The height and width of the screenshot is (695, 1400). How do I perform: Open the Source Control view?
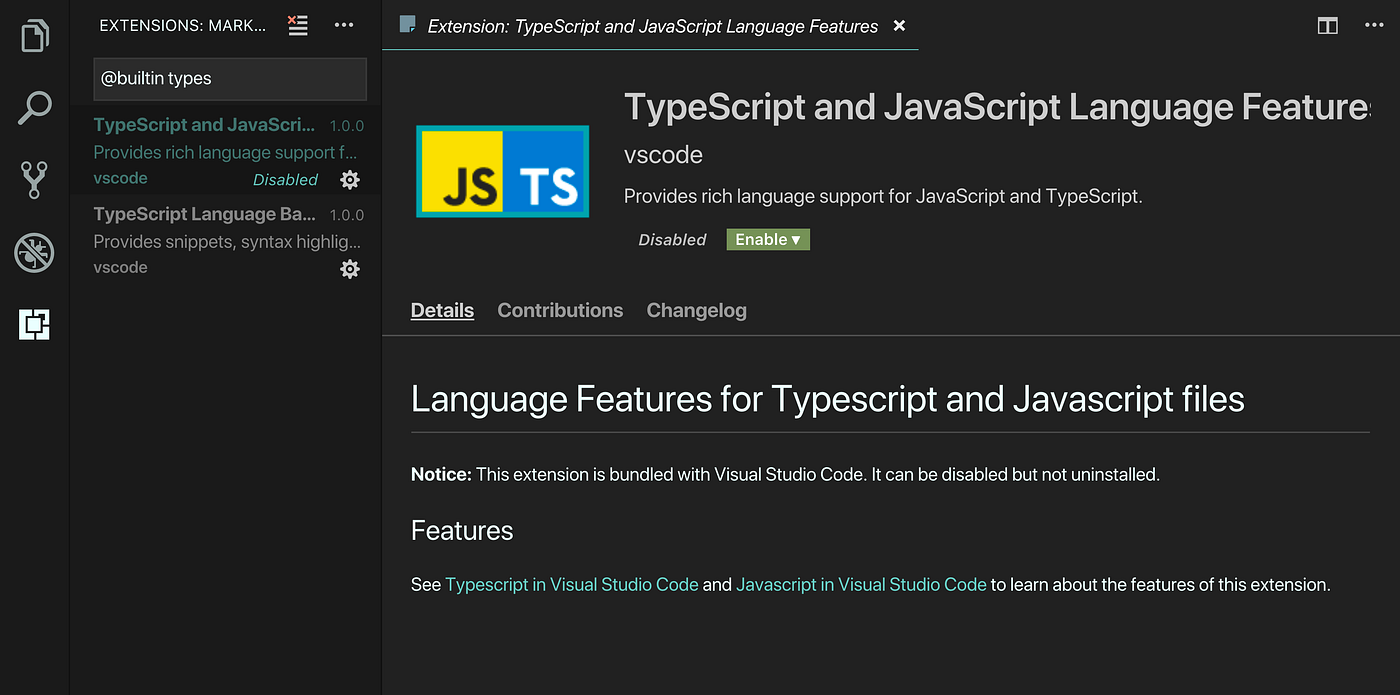tap(34, 180)
